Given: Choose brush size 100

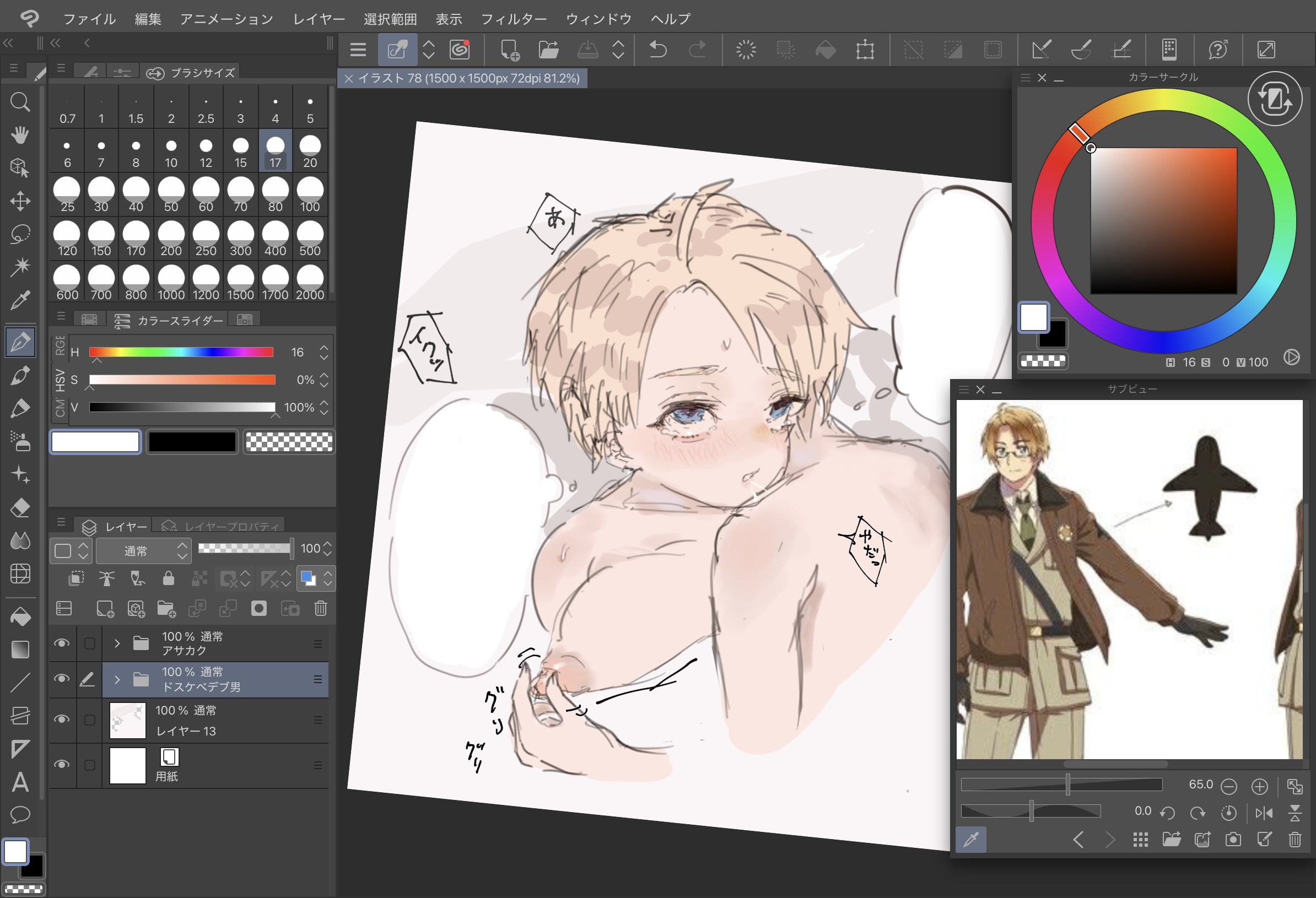Looking at the screenshot, I should [310, 196].
